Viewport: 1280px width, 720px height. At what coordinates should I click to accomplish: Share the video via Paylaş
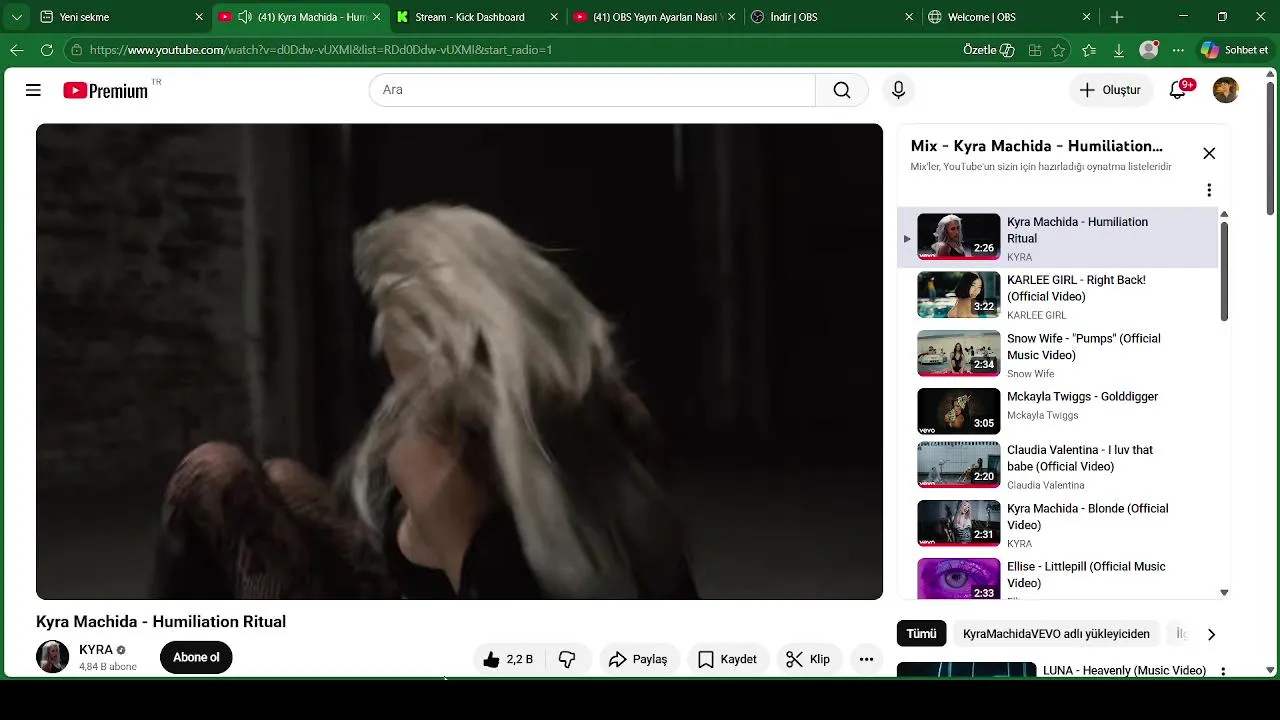point(638,659)
